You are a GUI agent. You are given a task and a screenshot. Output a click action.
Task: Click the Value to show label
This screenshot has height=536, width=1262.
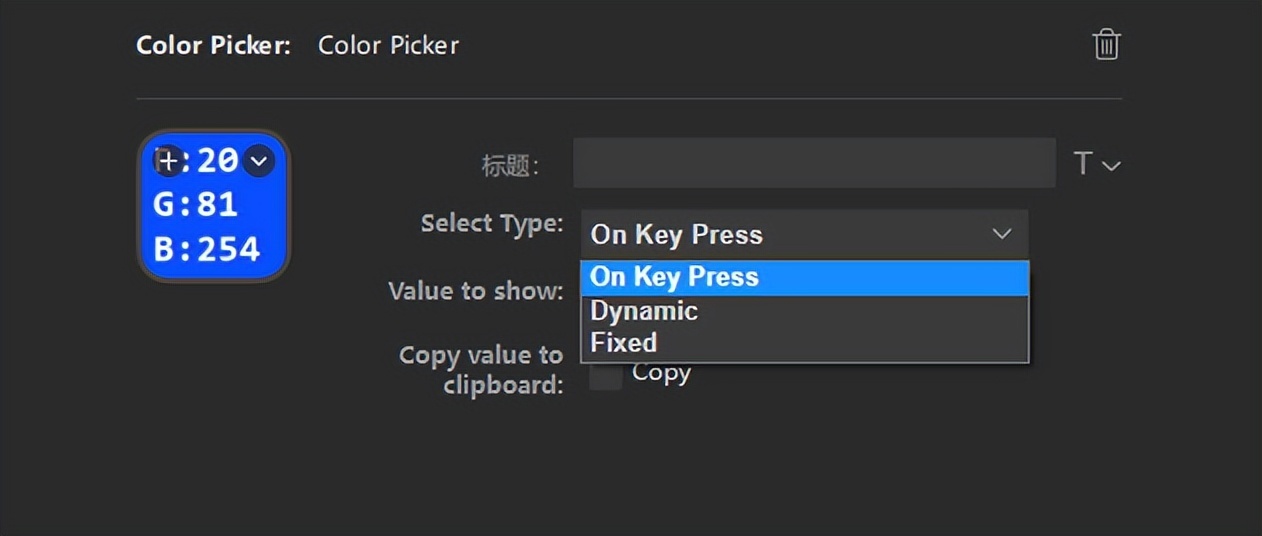point(475,291)
